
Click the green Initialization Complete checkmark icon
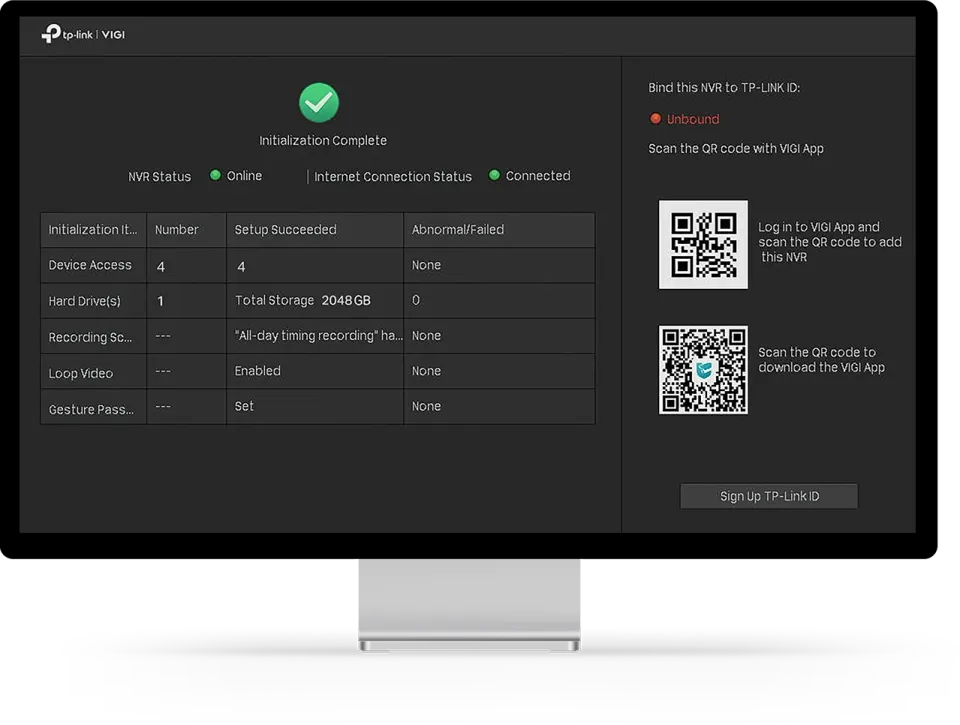click(319, 103)
